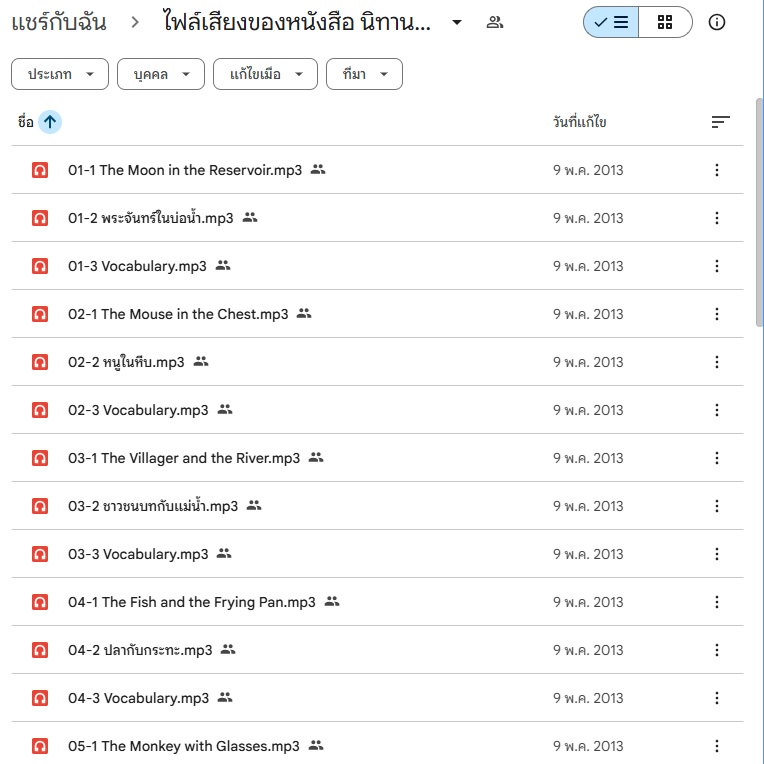Expand the ที่มา filter dropdown

click(x=364, y=74)
